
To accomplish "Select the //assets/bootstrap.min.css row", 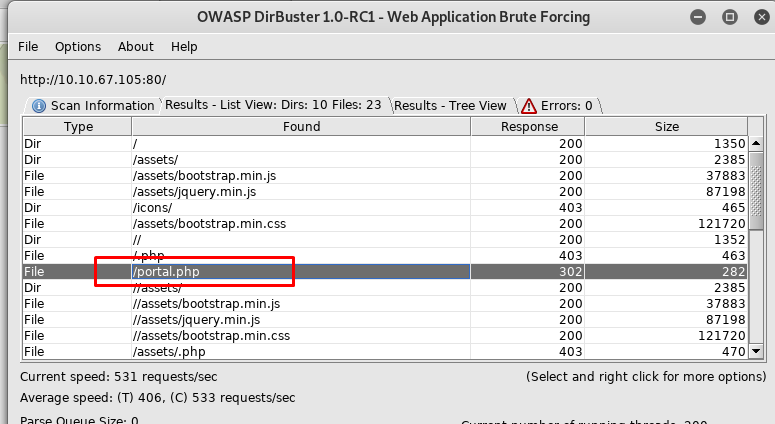I will click(386, 336).
